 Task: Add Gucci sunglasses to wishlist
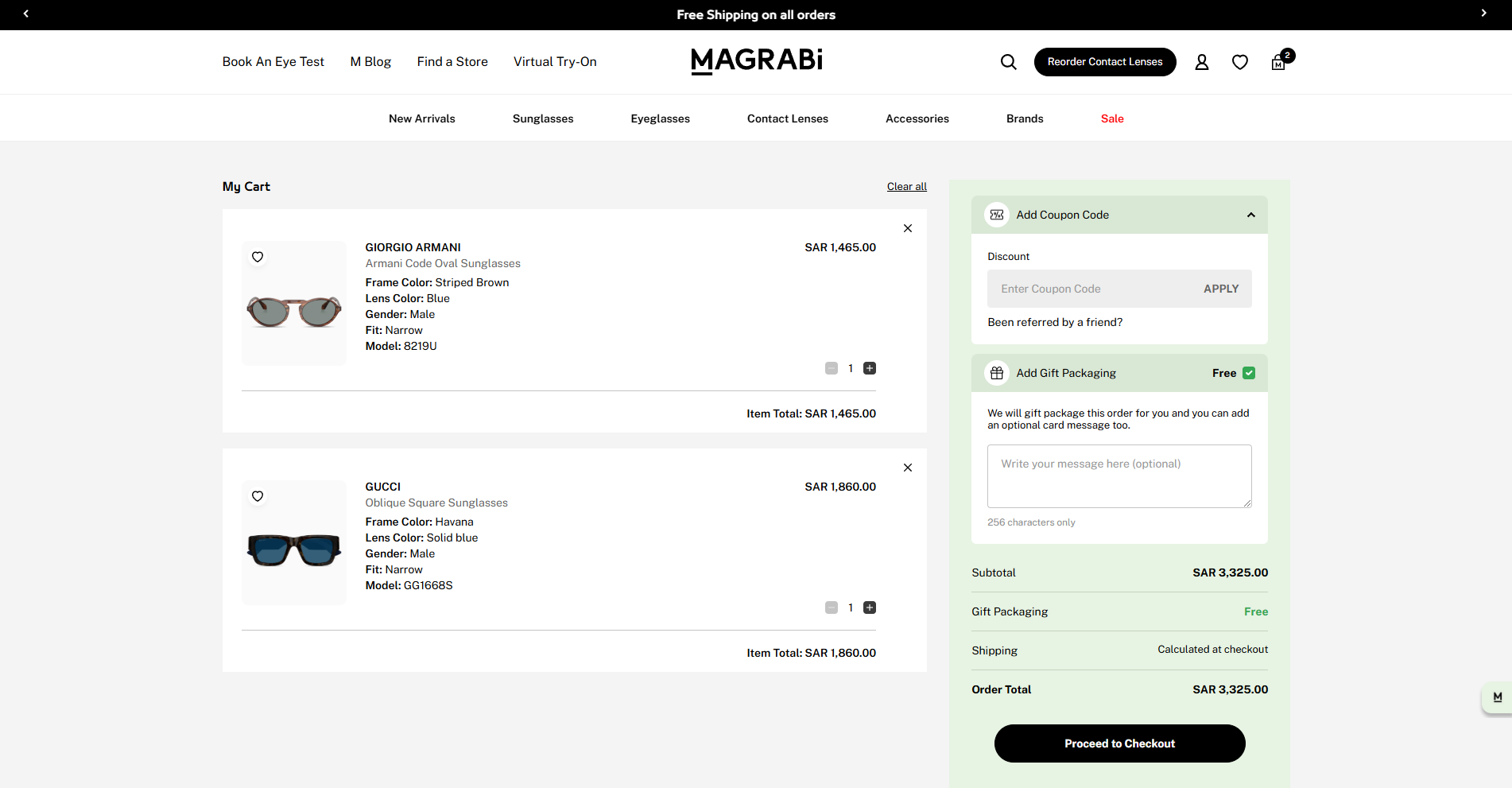coord(258,496)
